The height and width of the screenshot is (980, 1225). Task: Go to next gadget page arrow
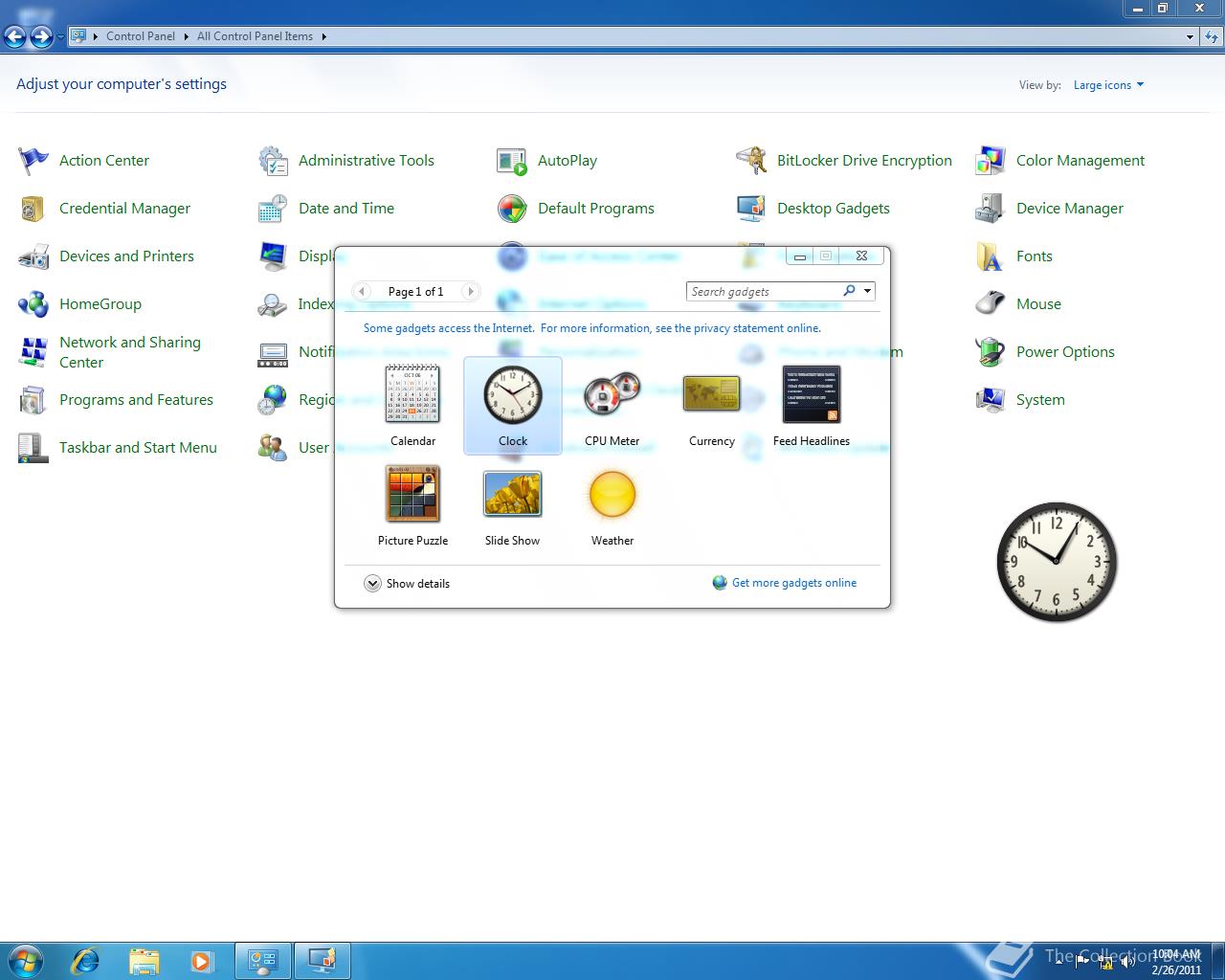pyautogui.click(x=470, y=291)
